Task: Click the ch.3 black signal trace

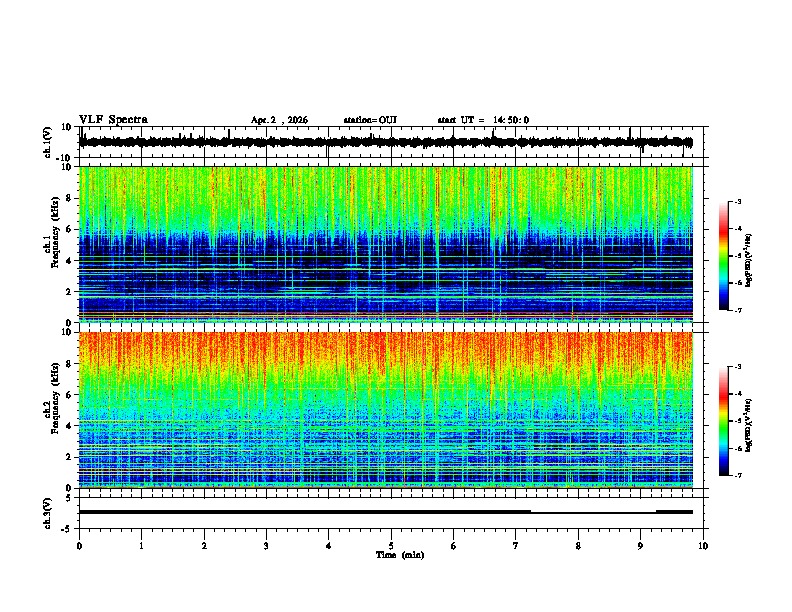Action: (x=386, y=512)
